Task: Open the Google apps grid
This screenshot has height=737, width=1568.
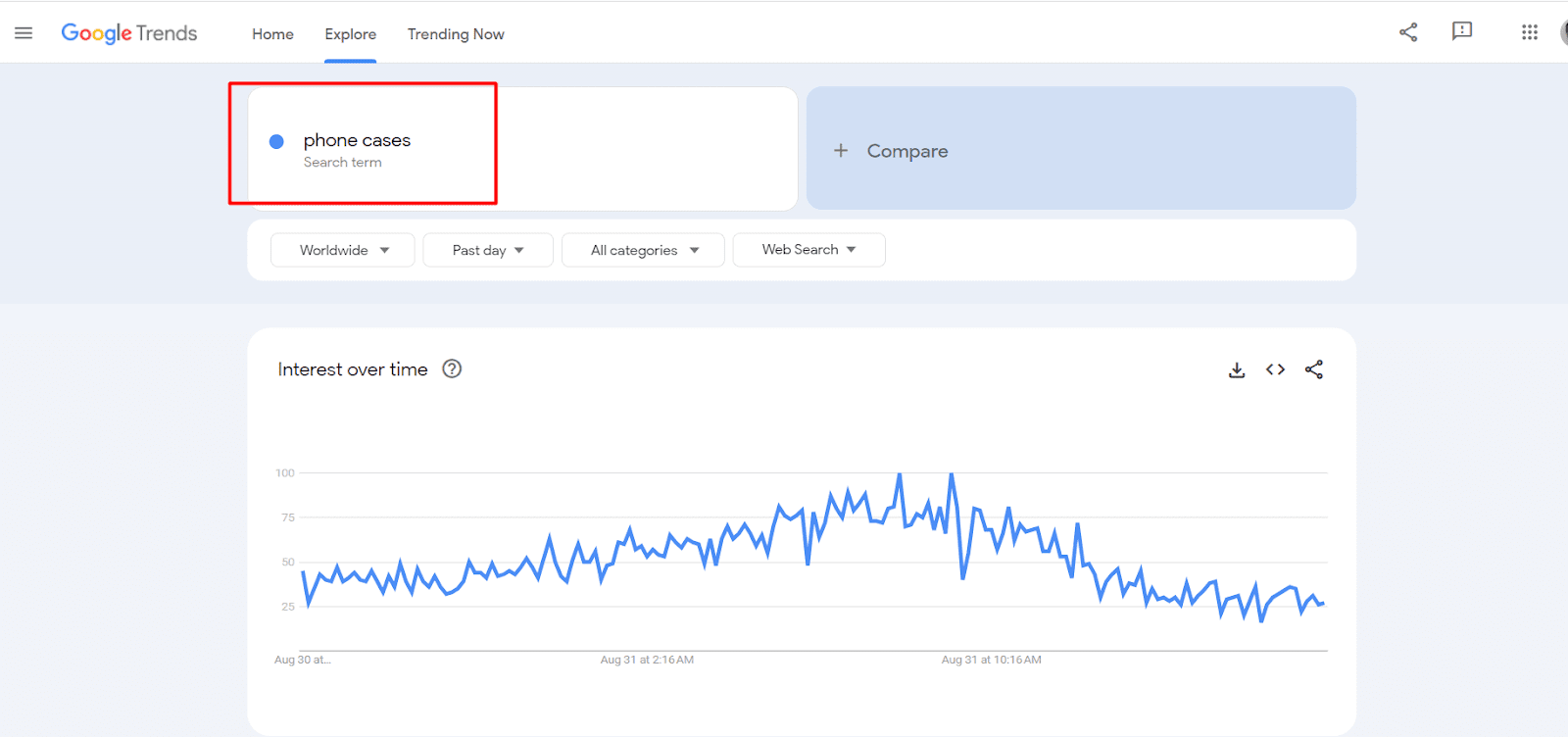Action: point(1530,32)
